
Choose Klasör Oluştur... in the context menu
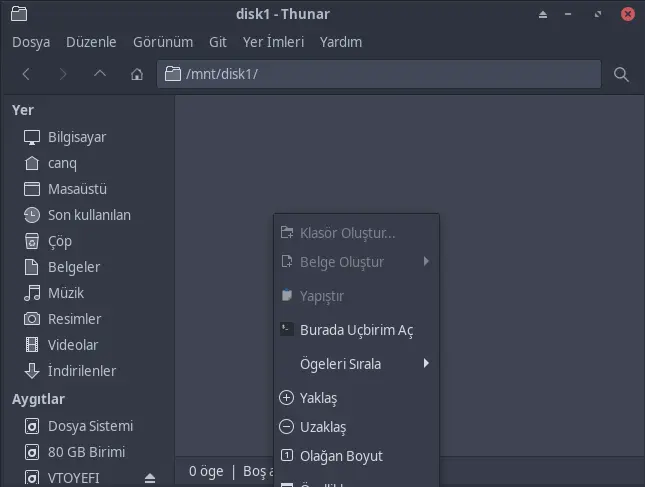tap(357, 233)
